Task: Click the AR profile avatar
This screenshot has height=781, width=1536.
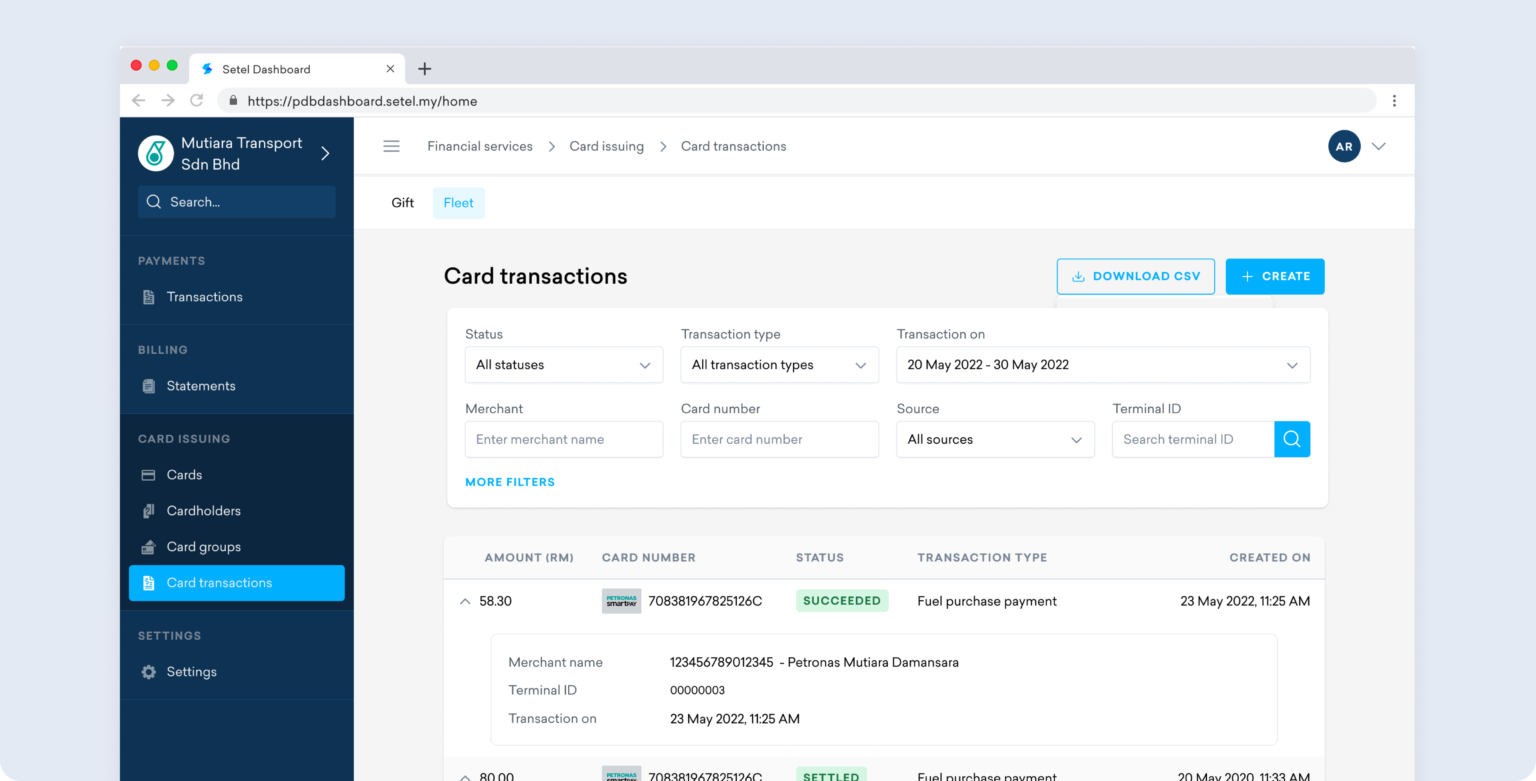Action: click(x=1344, y=146)
